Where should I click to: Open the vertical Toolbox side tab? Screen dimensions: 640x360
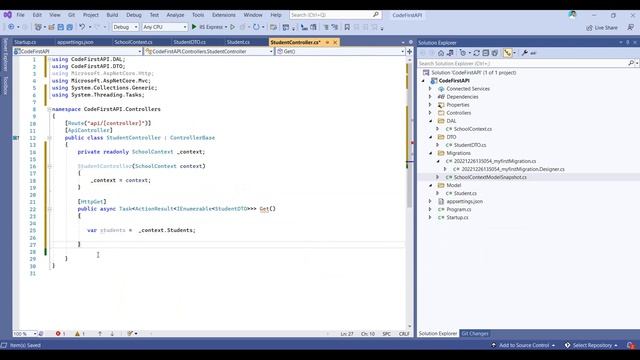5,86
